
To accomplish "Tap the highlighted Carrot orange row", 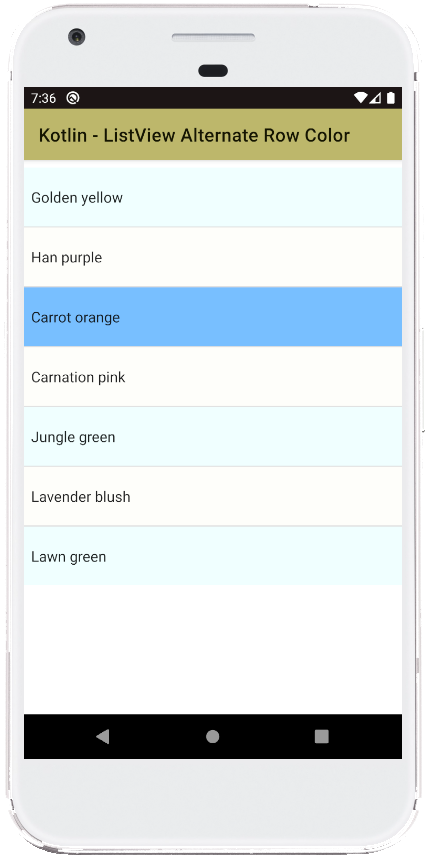I will point(213,317).
